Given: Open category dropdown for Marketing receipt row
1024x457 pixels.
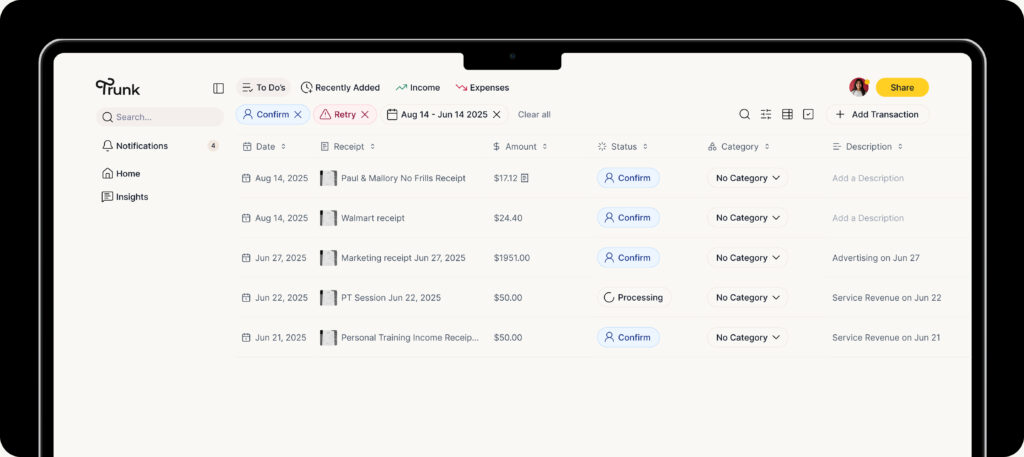Looking at the screenshot, I should (747, 258).
